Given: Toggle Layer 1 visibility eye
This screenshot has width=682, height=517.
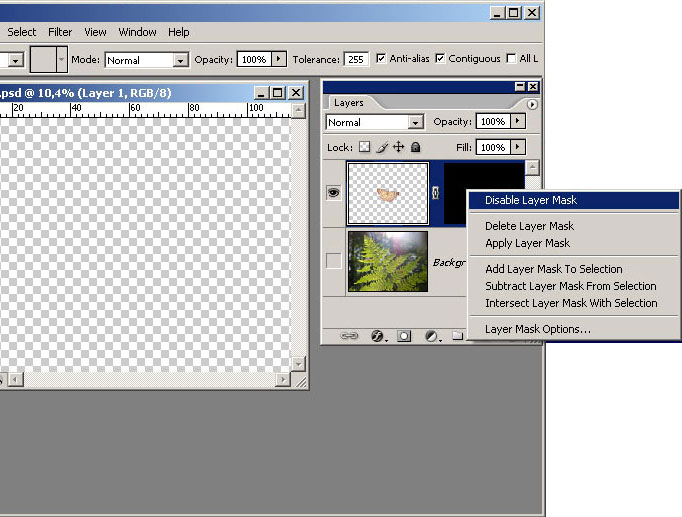Looking at the screenshot, I should [x=334, y=192].
